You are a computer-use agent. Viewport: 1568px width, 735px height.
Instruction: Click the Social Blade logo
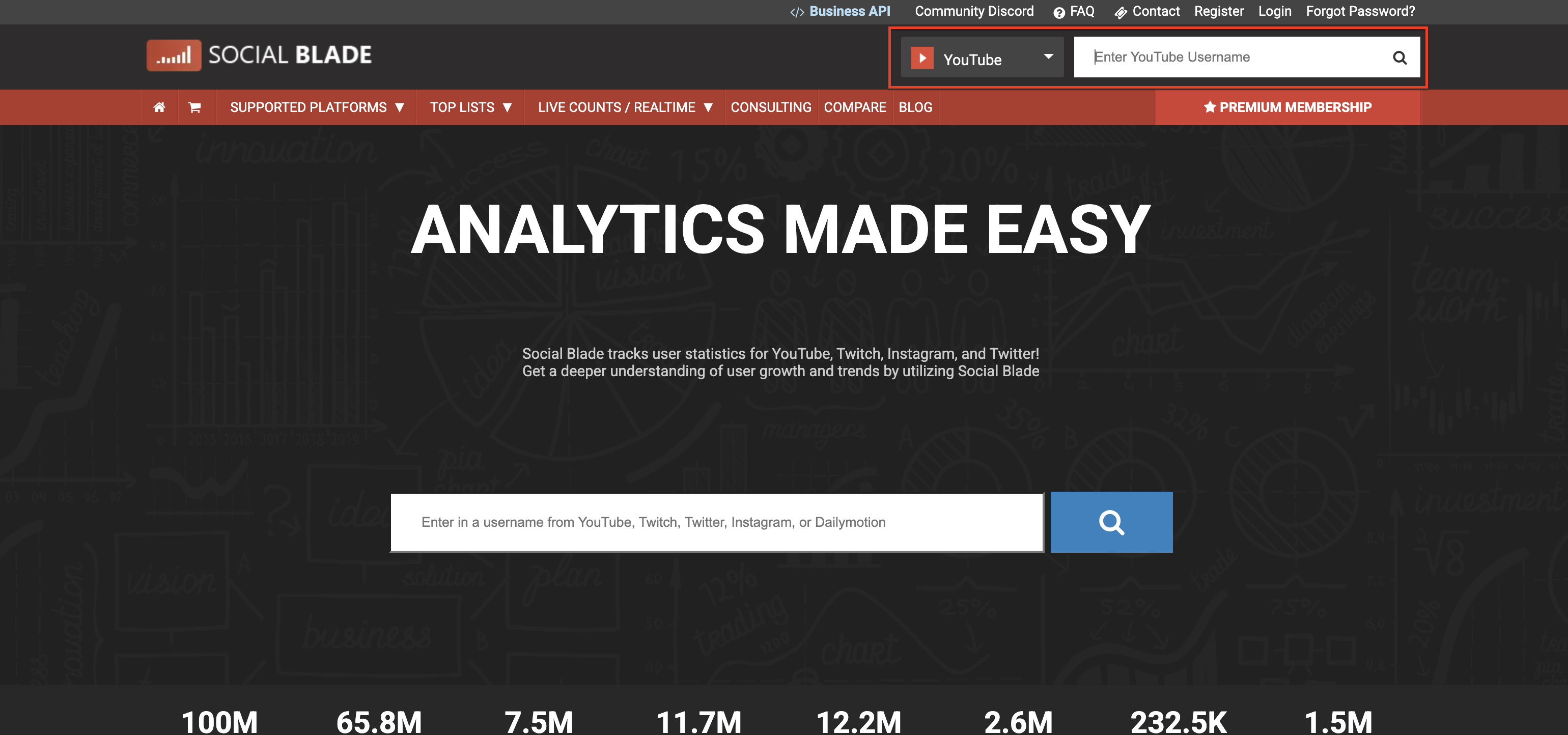259,55
